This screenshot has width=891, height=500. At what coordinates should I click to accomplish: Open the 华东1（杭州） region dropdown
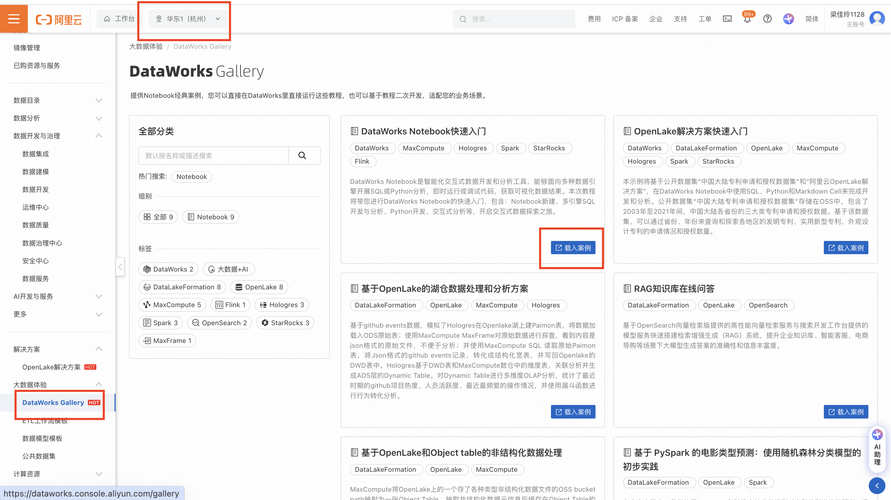click(188, 19)
